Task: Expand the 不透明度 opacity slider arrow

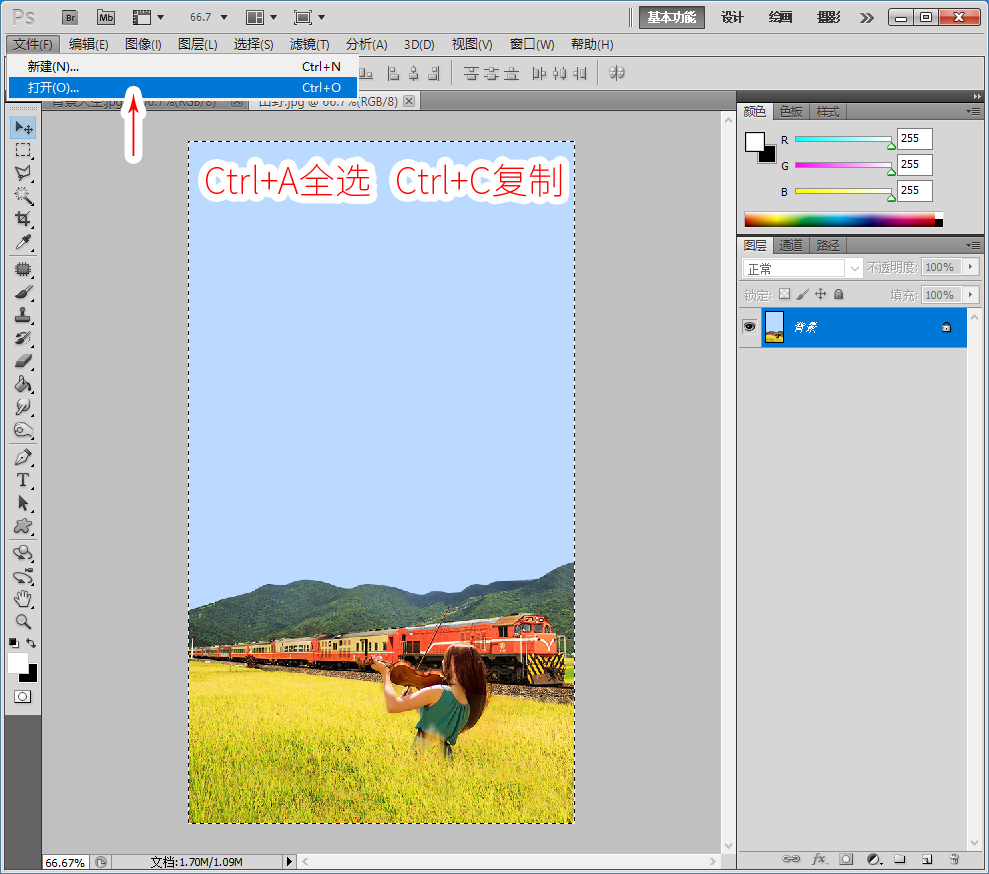Action: [971, 268]
